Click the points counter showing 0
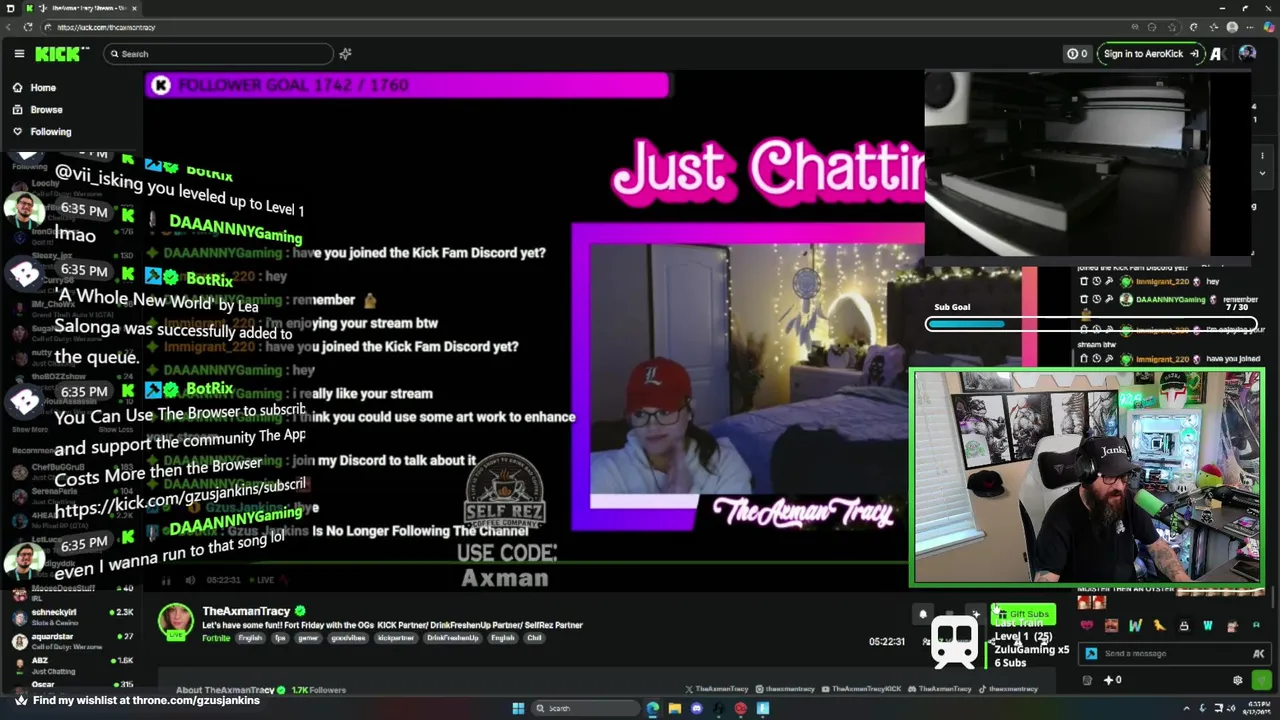 point(1077,54)
